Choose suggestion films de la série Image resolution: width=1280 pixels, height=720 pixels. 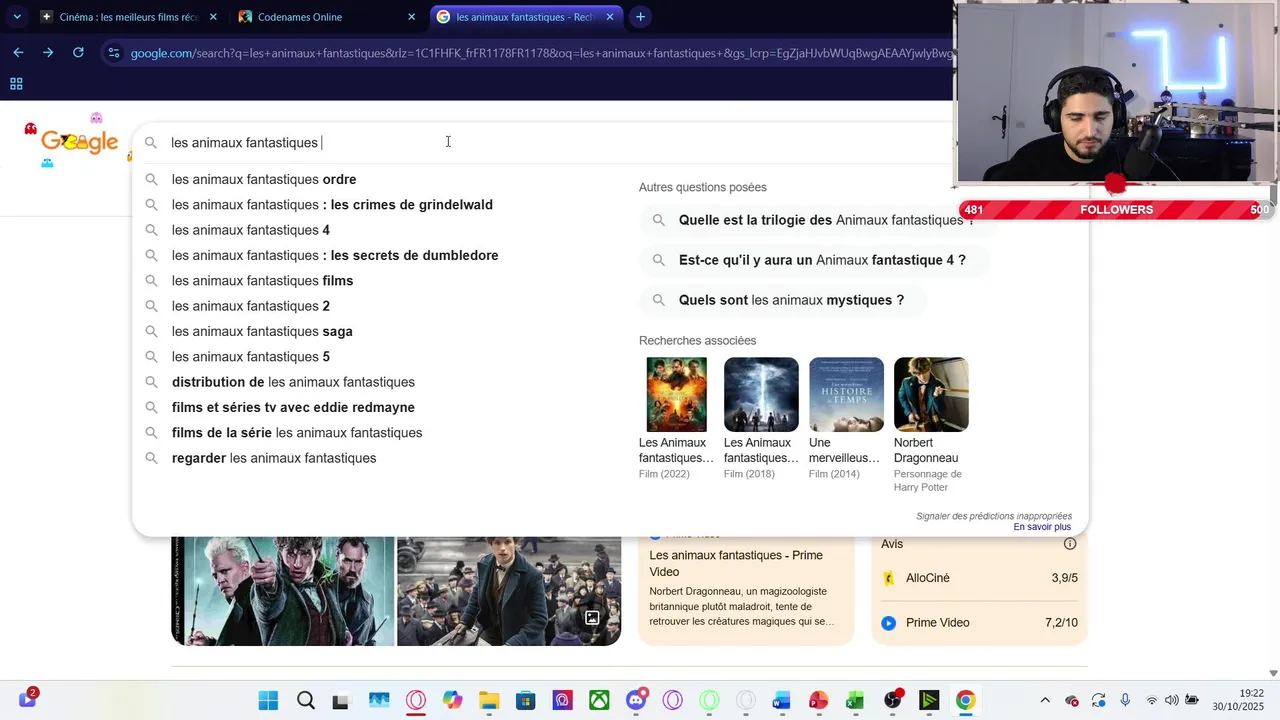coord(297,433)
